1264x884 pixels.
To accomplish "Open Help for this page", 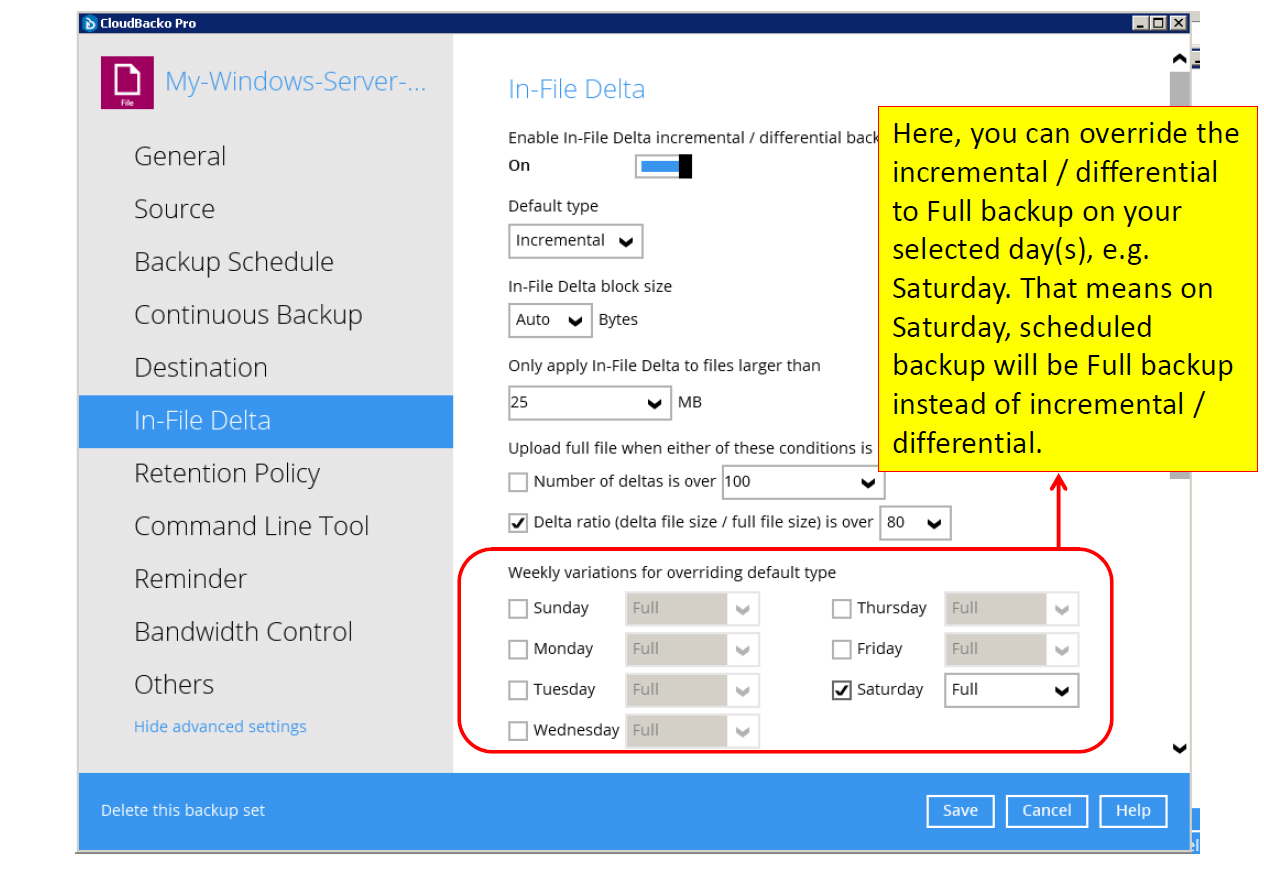I will point(1133,811).
